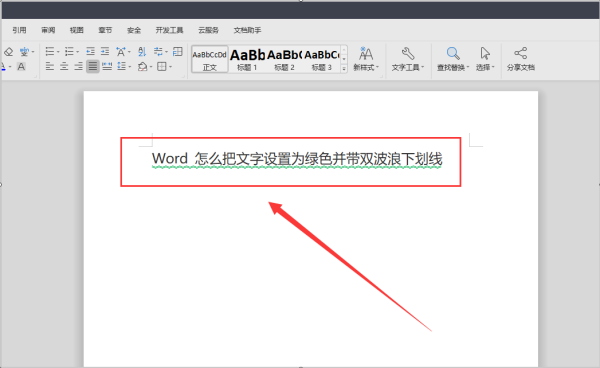Open the bullet list style dropdown

coord(58,52)
